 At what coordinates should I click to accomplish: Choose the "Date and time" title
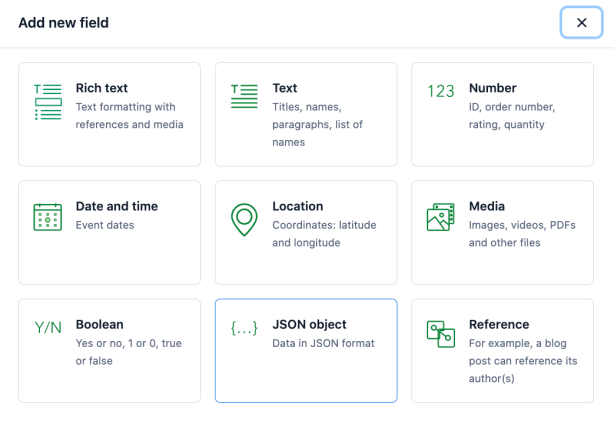click(117, 206)
